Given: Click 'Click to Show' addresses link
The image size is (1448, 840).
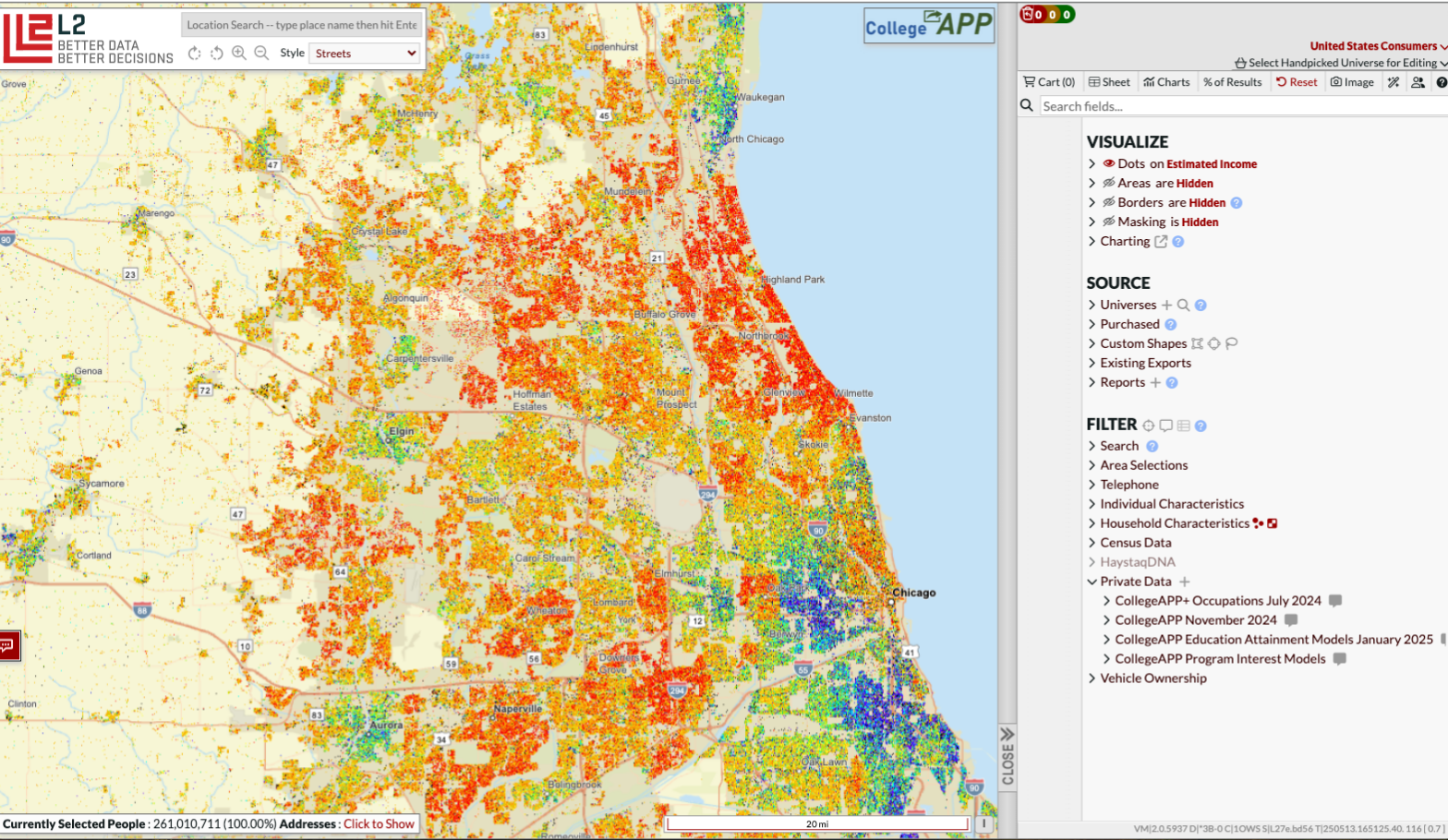Looking at the screenshot, I should pos(379,824).
